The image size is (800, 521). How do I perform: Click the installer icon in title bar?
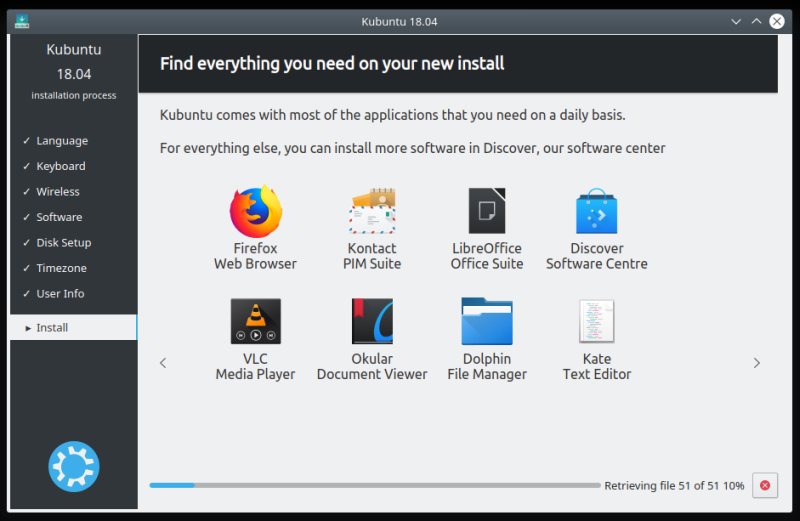[22, 21]
